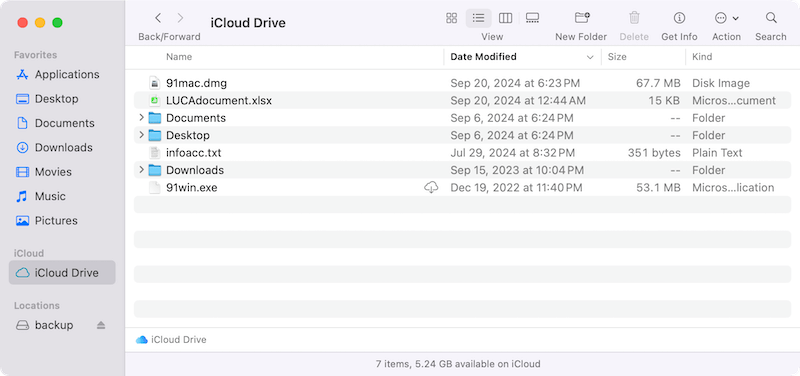Open the Action menu

pyautogui.click(x=727, y=18)
